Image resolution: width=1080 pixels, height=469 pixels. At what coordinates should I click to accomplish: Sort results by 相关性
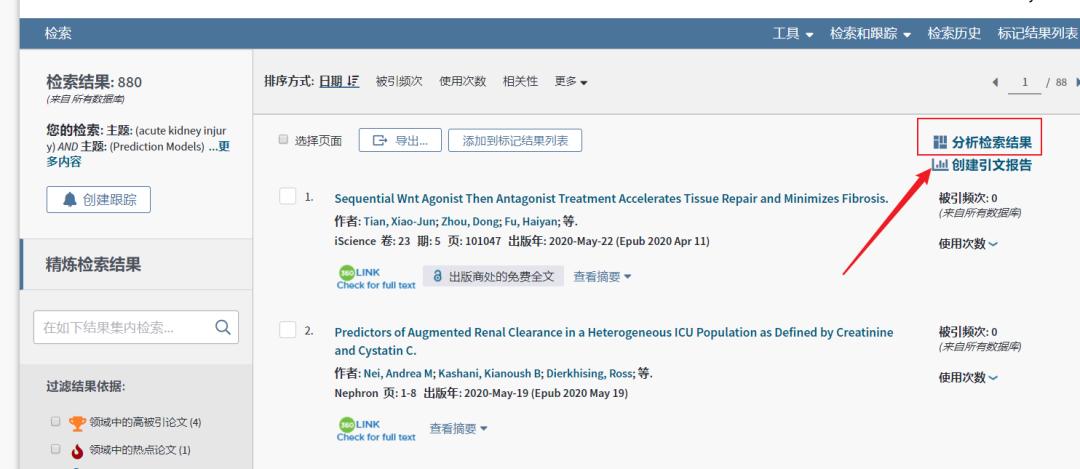coord(520,81)
